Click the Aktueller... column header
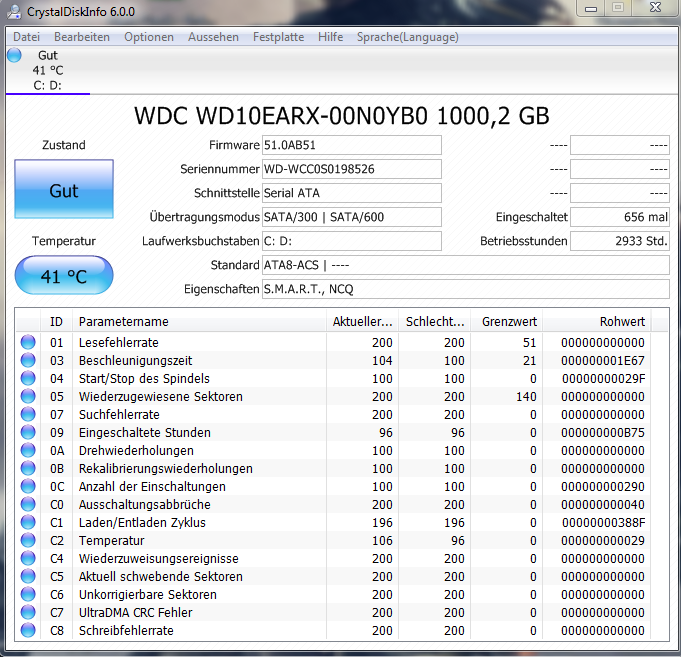 coord(362,322)
